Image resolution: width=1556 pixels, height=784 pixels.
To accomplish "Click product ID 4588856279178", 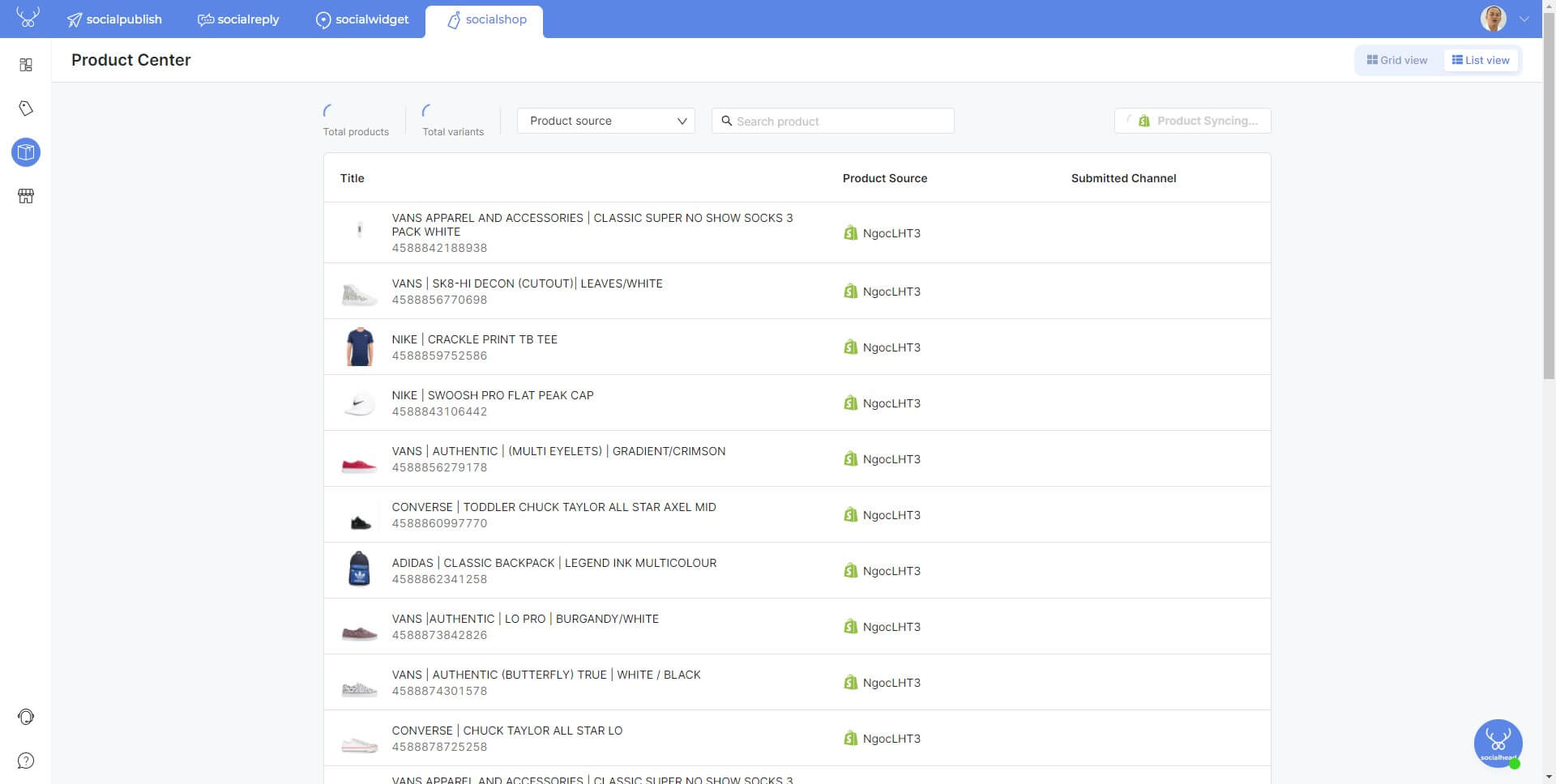I will tap(439, 467).
